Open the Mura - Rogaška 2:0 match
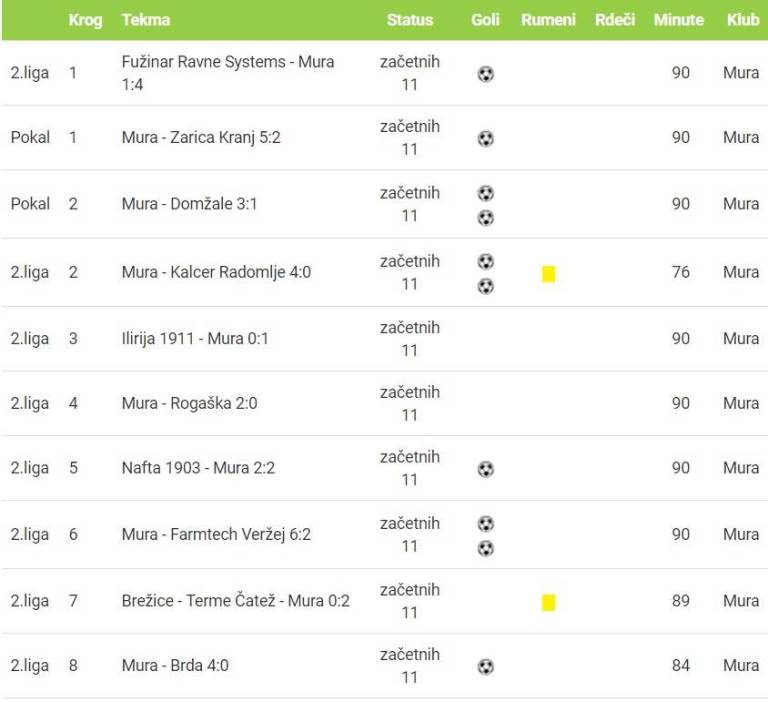The height and width of the screenshot is (702, 768). click(188, 404)
